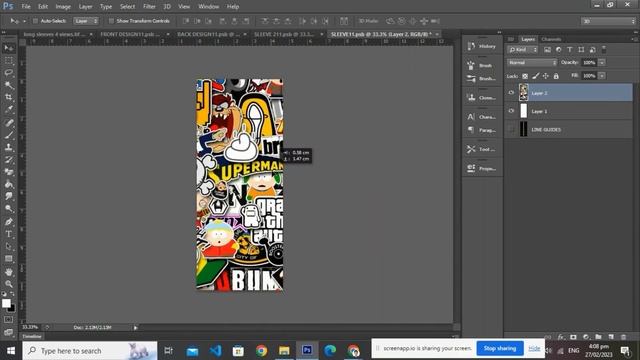640x360 pixels.
Task: Open the 3D workspace dropdown
Action: tap(608, 21)
